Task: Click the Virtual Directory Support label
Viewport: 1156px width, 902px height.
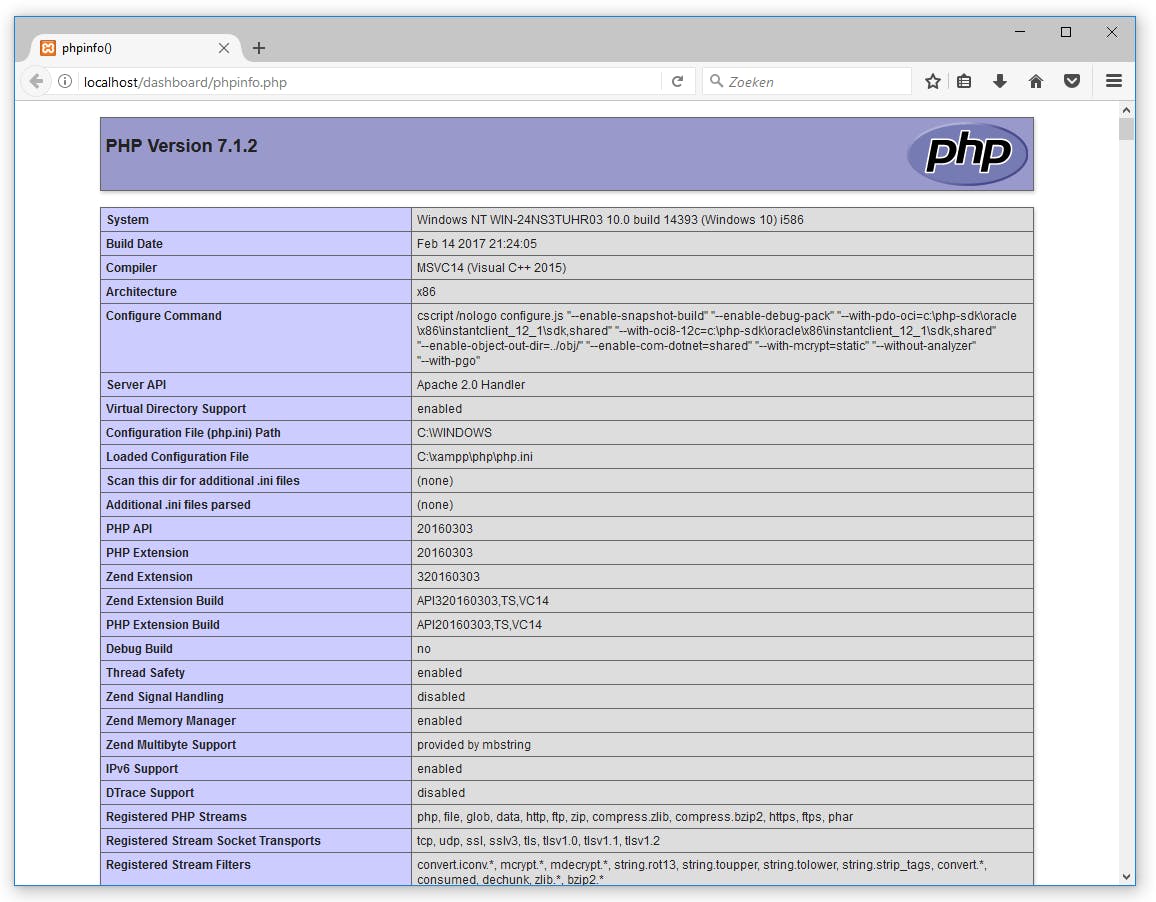Action: [x=176, y=409]
